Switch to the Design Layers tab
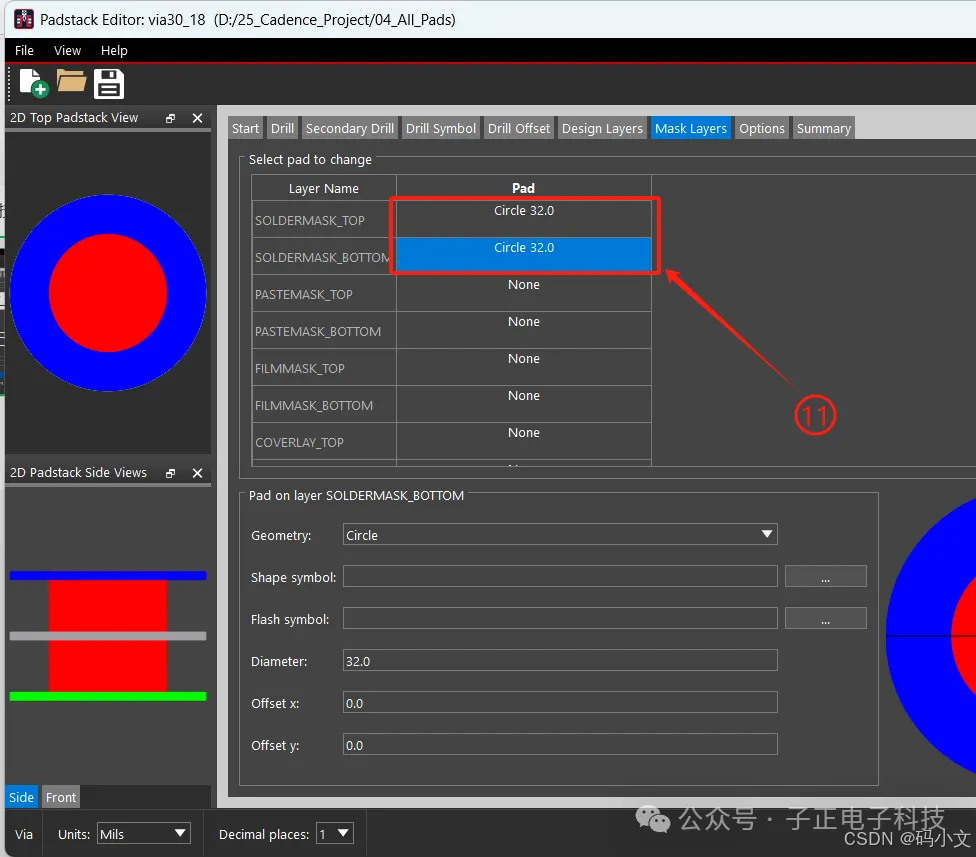Viewport: 976px width, 857px height. coord(602,128)
